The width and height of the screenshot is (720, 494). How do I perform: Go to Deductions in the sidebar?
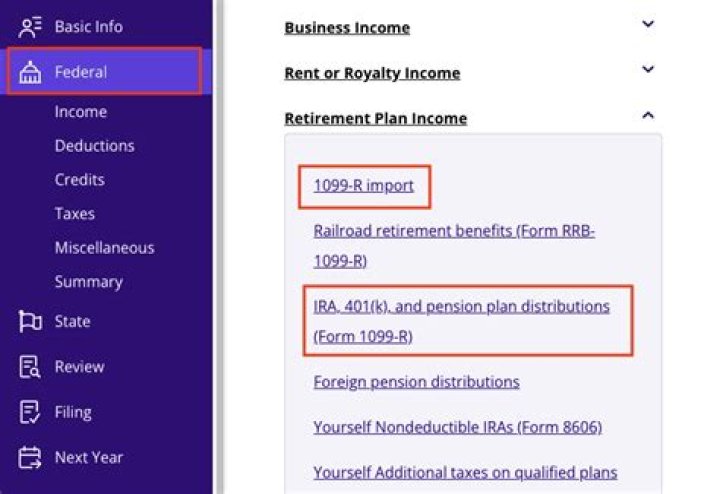coord(94,146)
